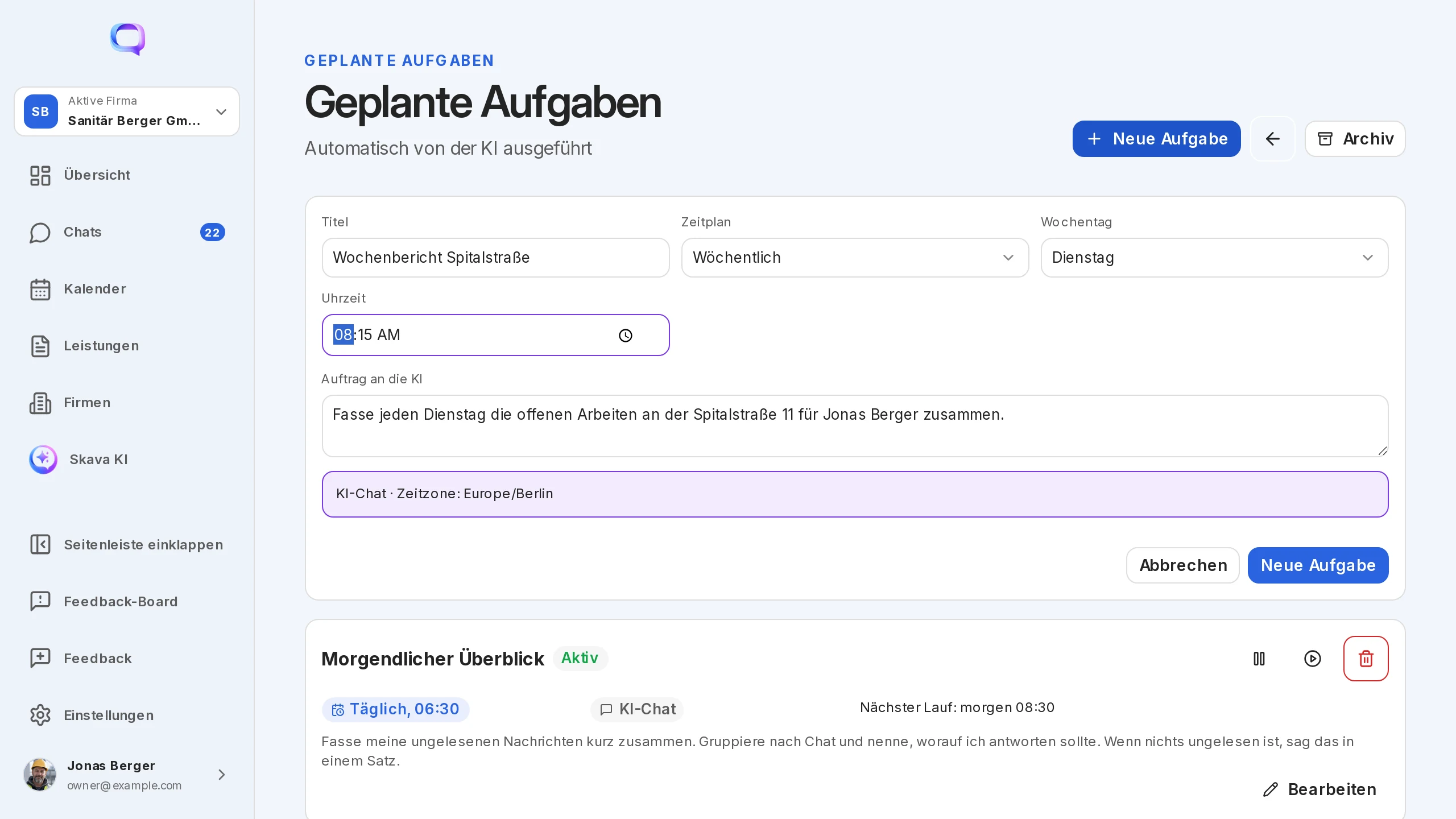Open the Übersicht dashboard icon
1456x819 pixels.
[x=40, y=175]
